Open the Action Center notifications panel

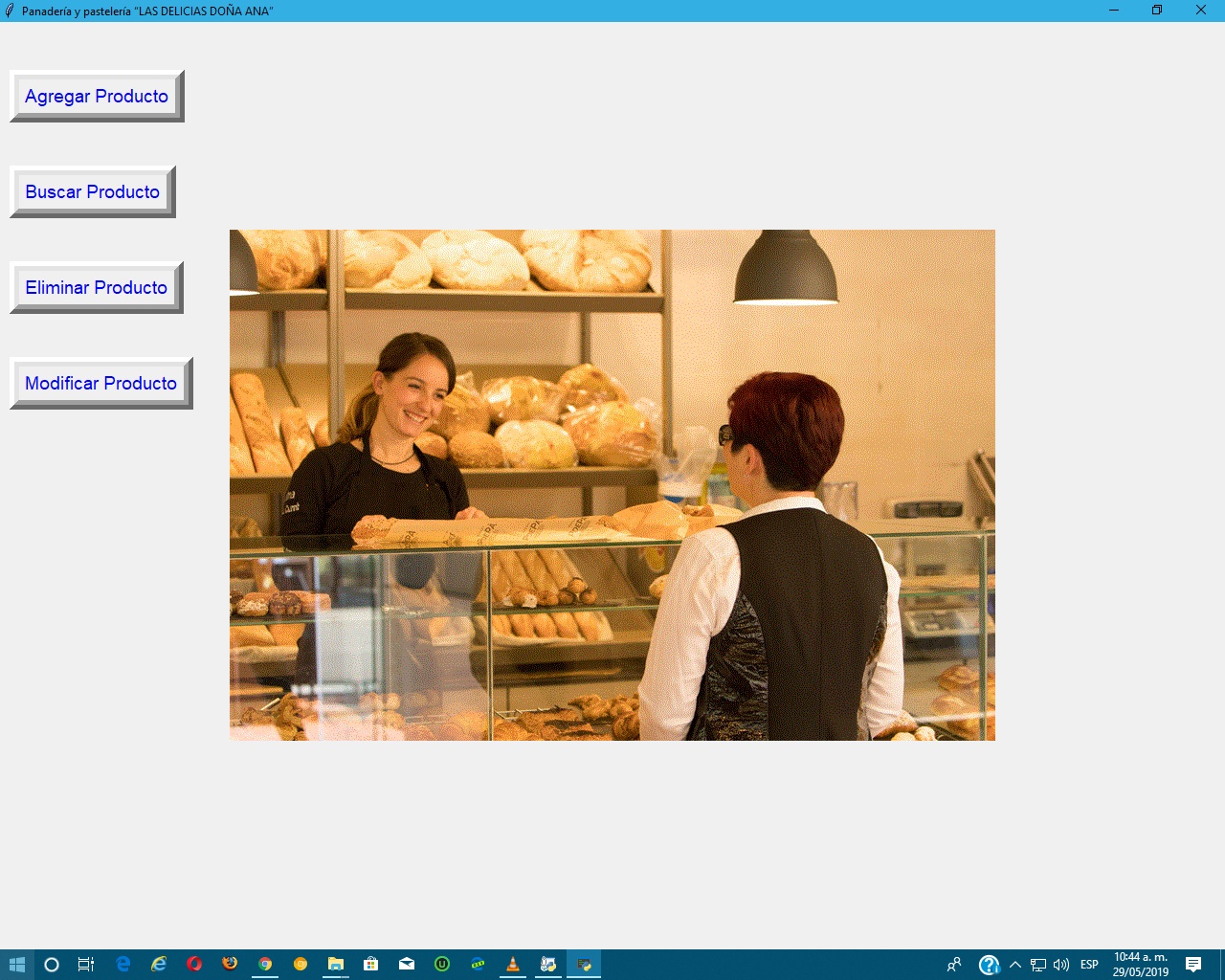point(1193,964)
